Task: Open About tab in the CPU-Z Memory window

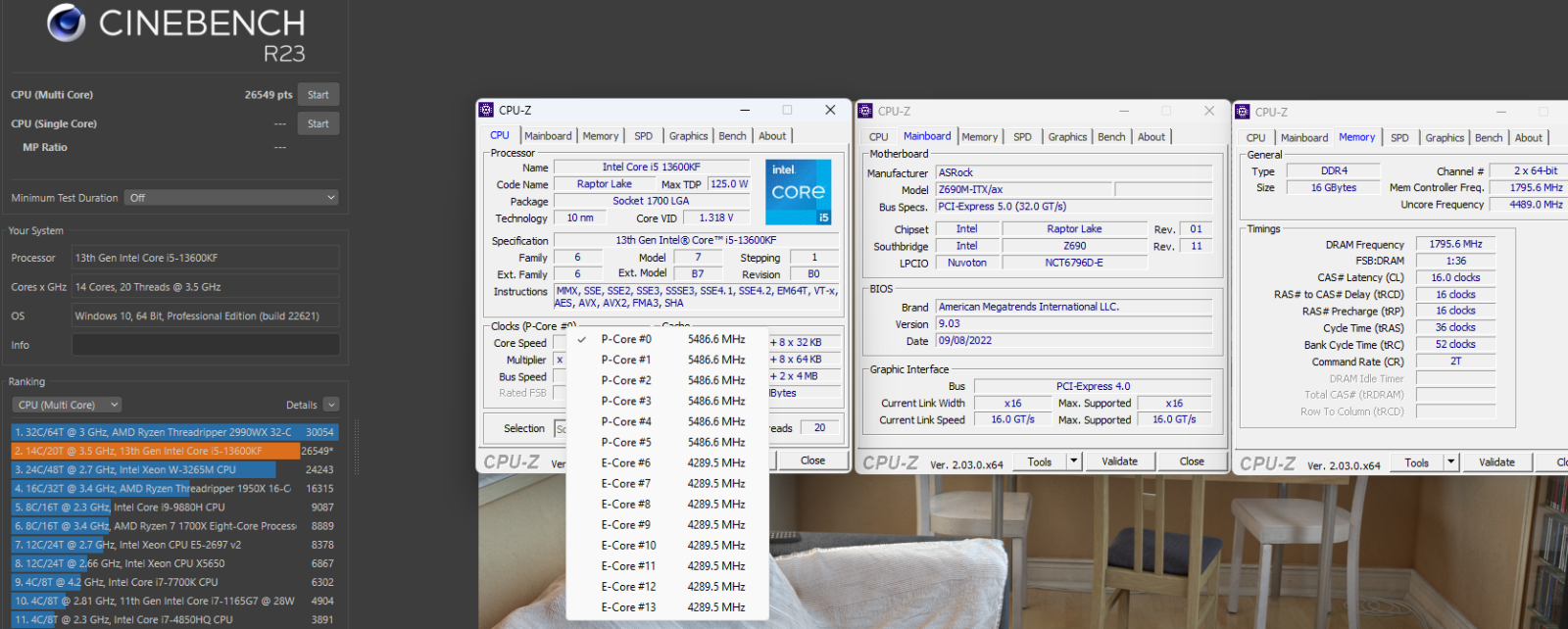Action: tap(1529, 138)
